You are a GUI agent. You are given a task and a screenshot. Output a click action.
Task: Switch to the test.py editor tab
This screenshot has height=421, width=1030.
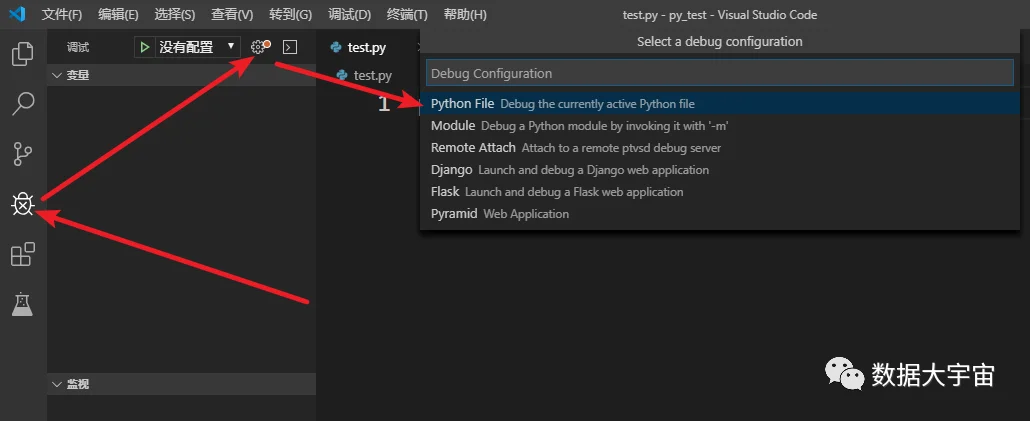(368, 47)
